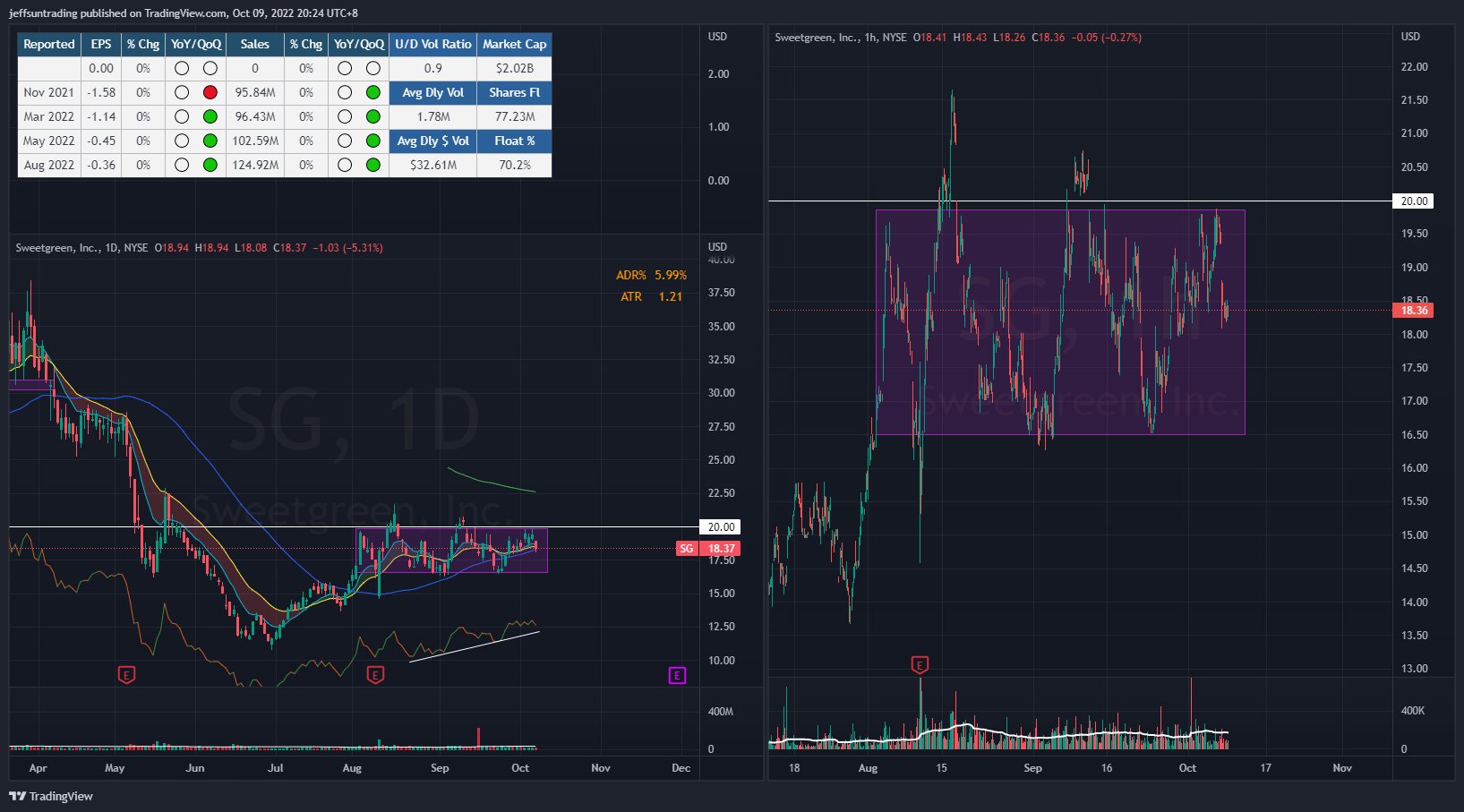This screenshot has width=1464, height=812.
Task: Click the Float % header cell
Action: pyautogui.click(x=514, y=141)
